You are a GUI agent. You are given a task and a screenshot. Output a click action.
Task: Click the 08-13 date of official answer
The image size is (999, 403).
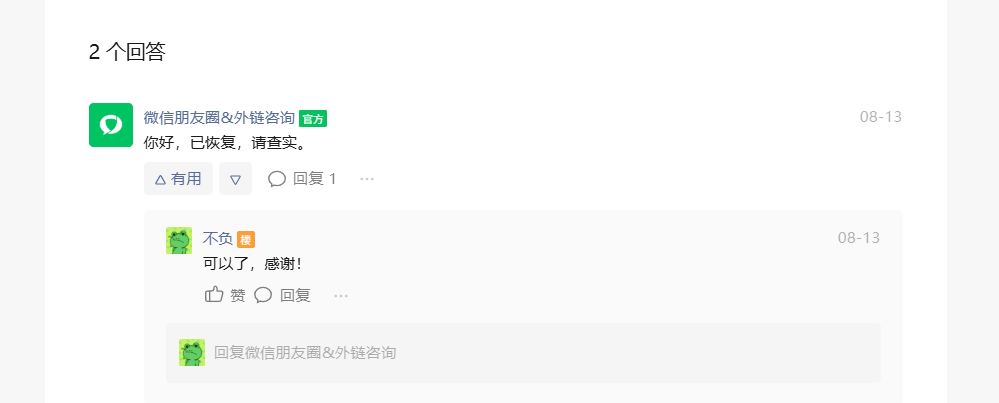point(880,117)
